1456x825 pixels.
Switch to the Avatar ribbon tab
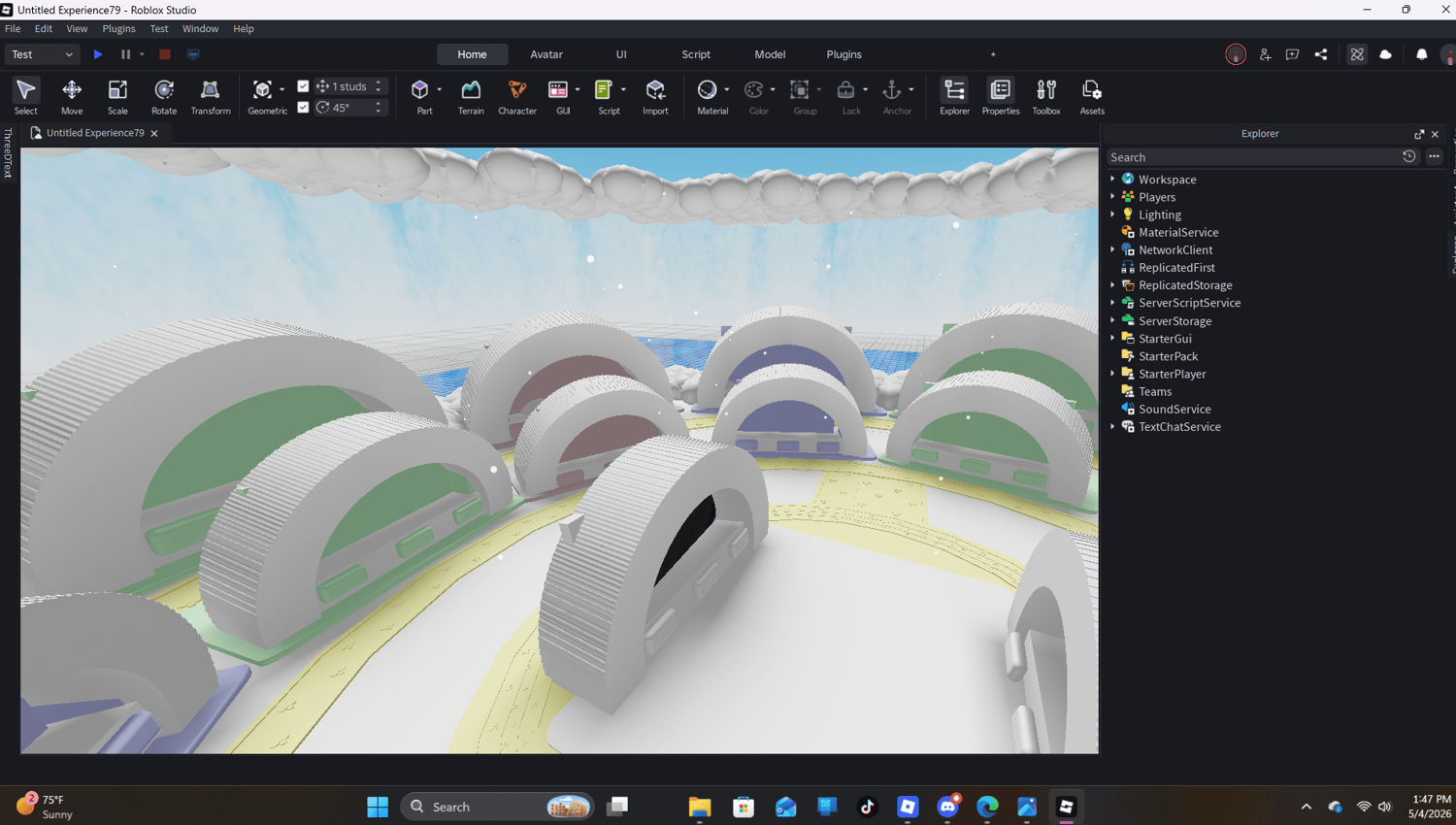coord(546,54)
